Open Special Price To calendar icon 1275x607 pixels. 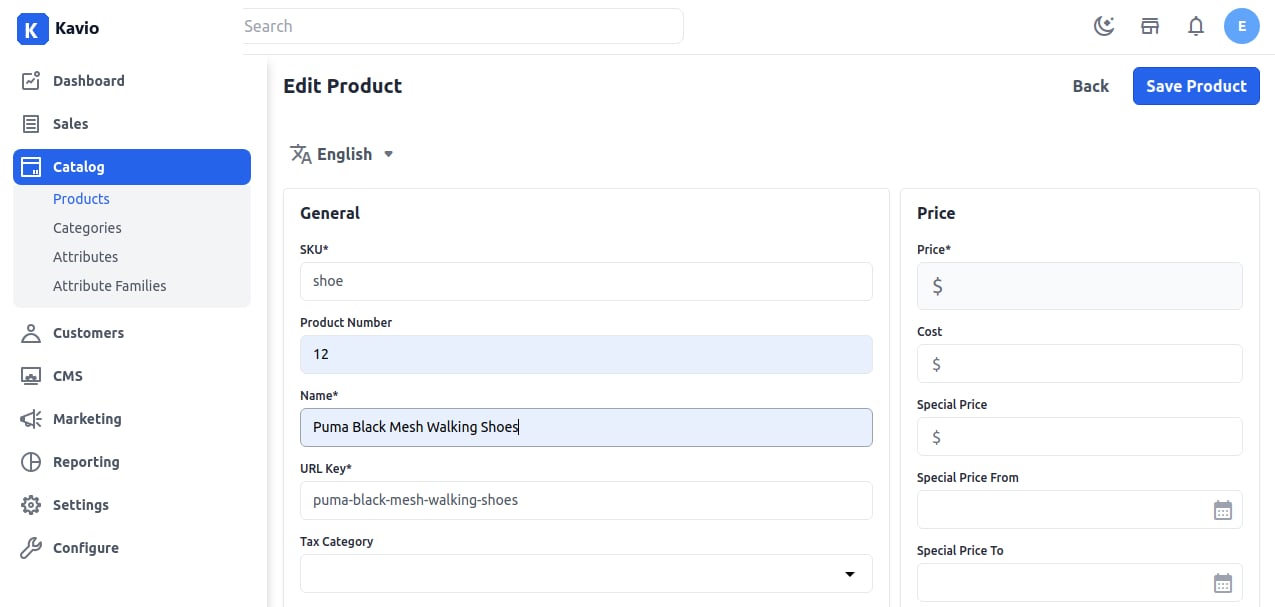[x=1222, y=583]
